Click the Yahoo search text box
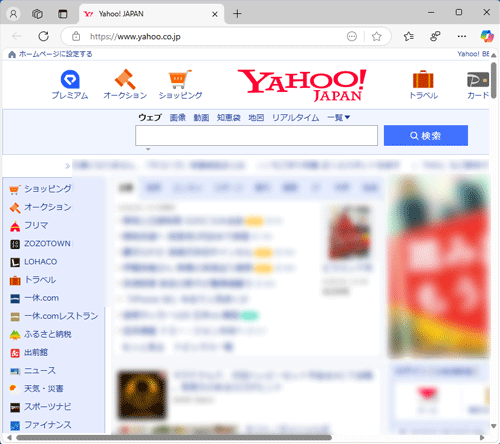 point(256,135)
